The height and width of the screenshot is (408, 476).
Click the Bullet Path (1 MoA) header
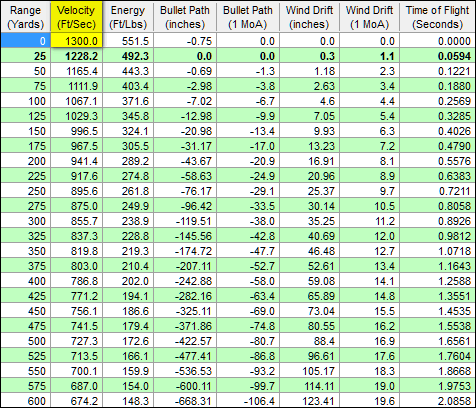(248, 17)
